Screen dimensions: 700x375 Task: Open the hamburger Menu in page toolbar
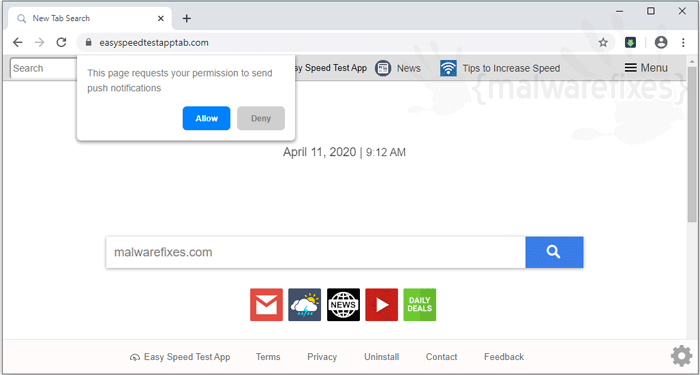pos(646,68)
